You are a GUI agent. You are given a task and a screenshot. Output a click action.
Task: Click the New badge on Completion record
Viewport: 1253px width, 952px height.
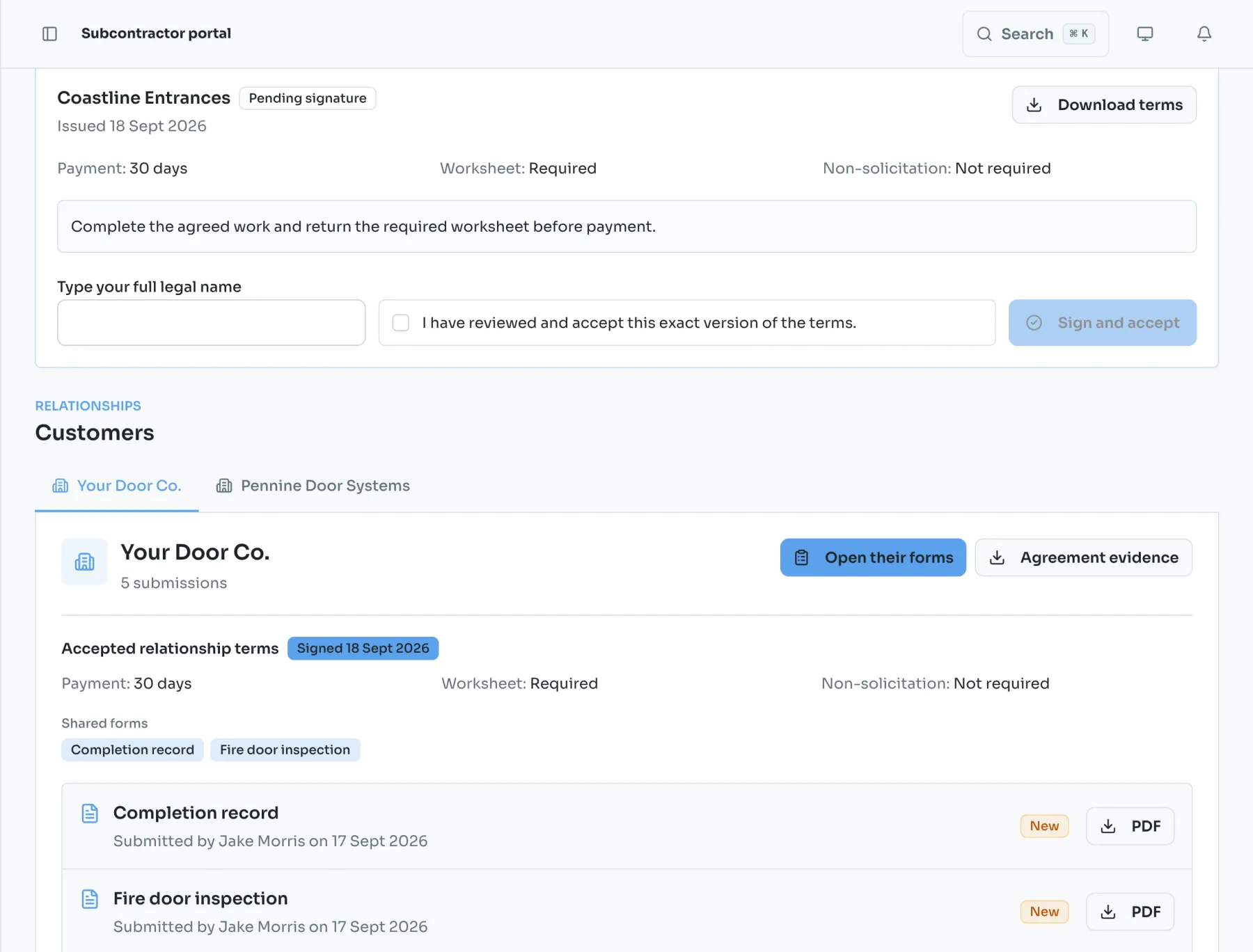1044,826
